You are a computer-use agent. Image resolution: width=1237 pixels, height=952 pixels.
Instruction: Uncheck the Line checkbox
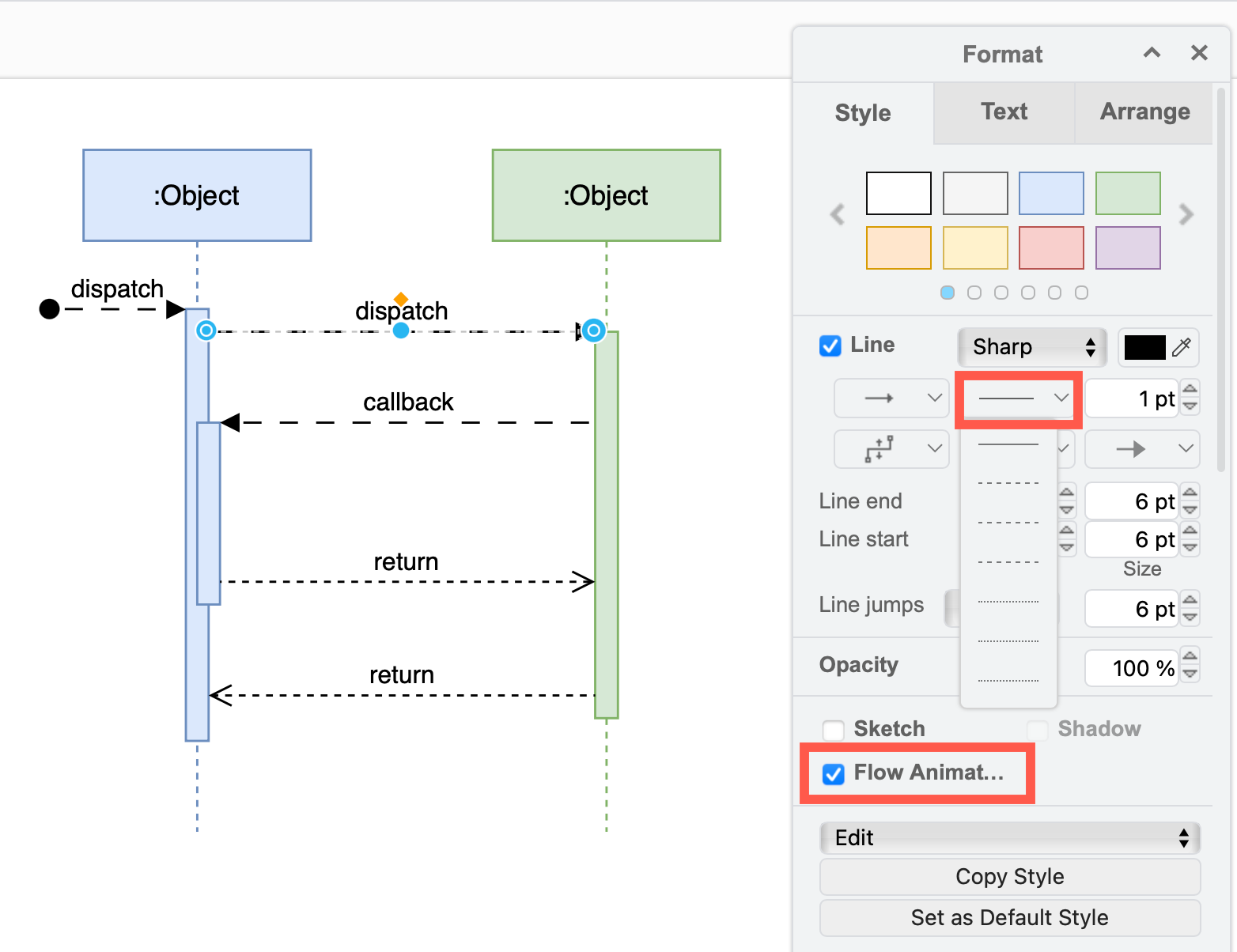tap(830, 346)
